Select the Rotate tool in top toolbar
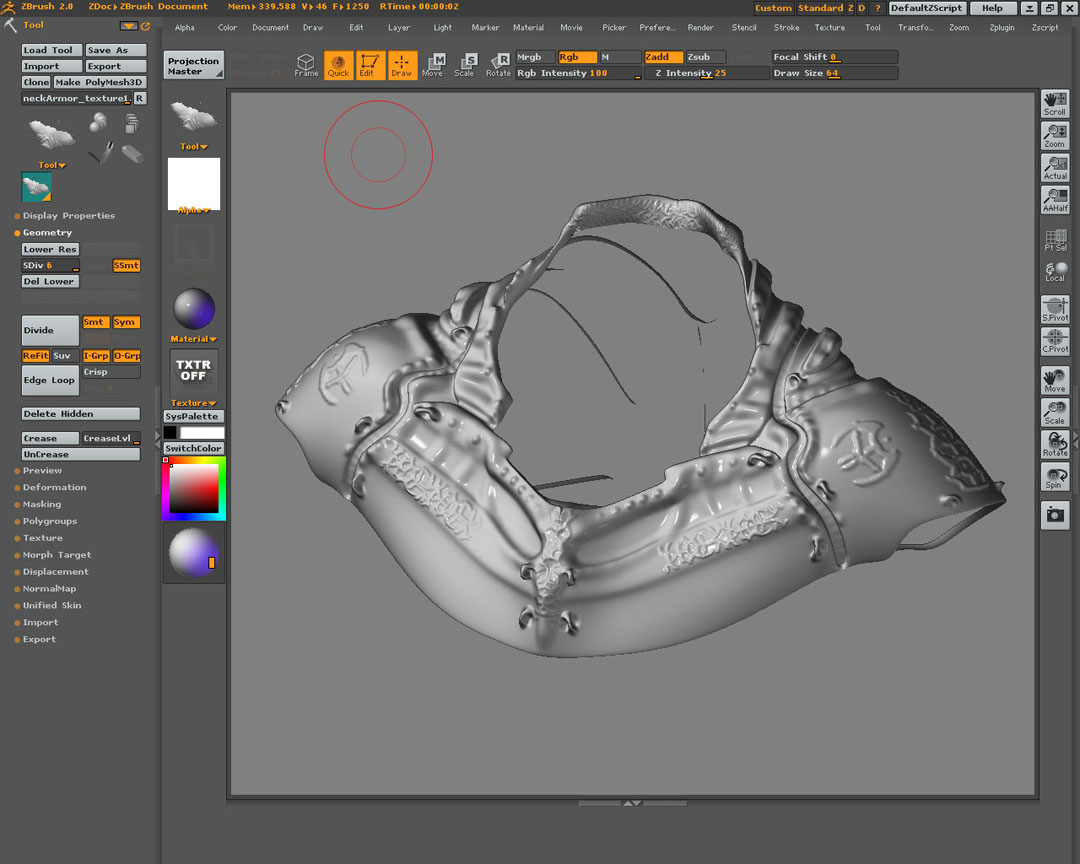The height and width of the screenshot is (864, 1080). pos(497,65)
